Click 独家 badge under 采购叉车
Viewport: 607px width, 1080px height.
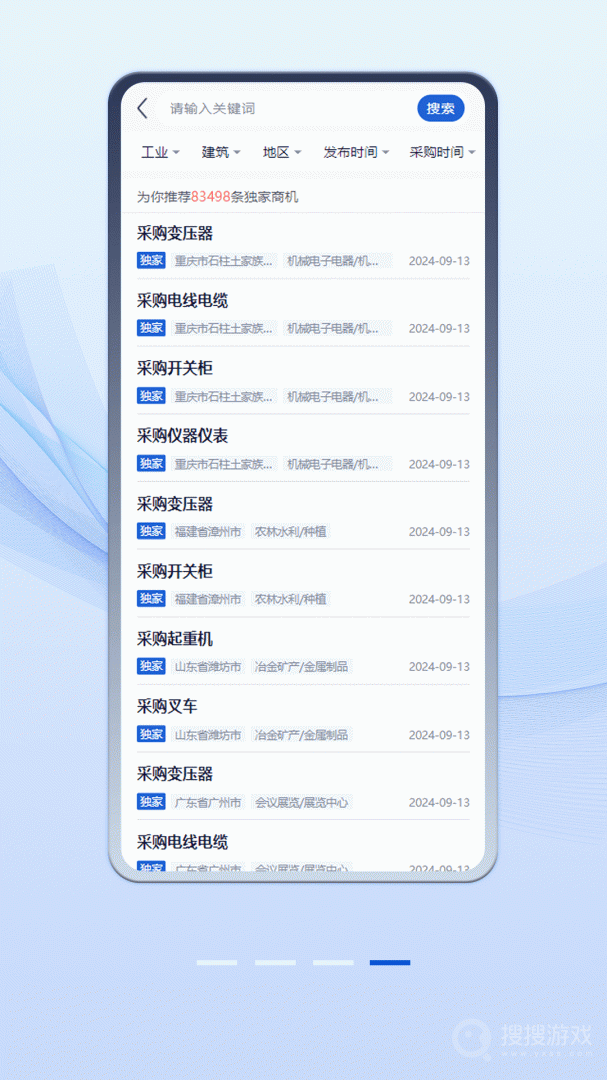[151, 734]
